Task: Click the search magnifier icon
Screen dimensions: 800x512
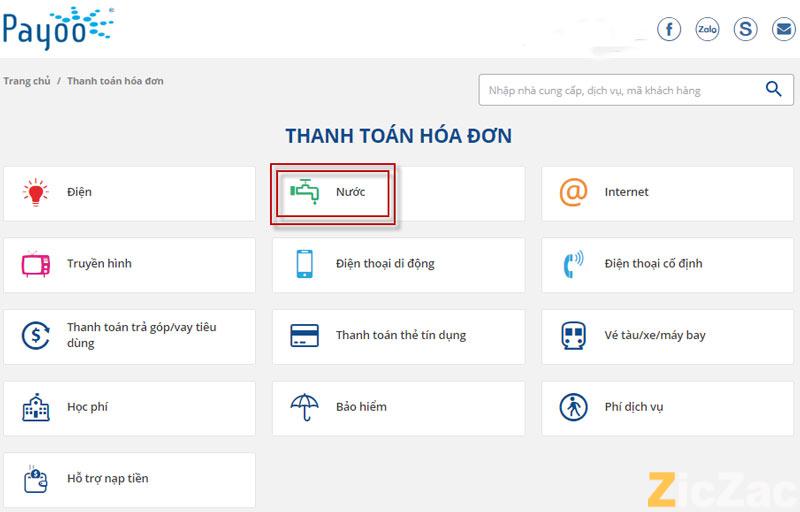Action: [773, 89]
